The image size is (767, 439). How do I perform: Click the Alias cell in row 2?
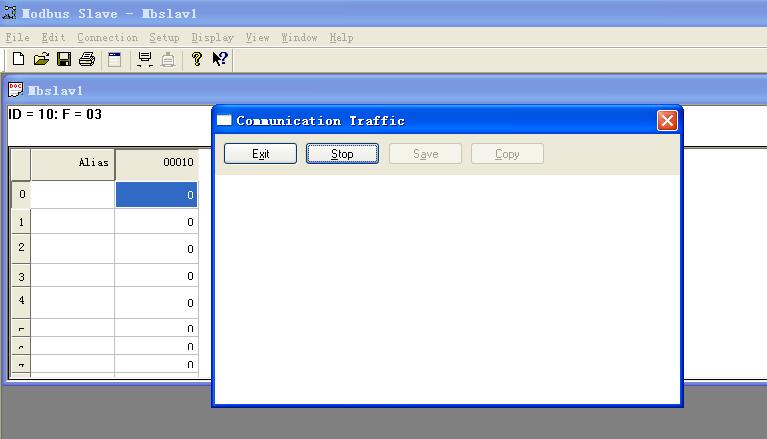73,249
